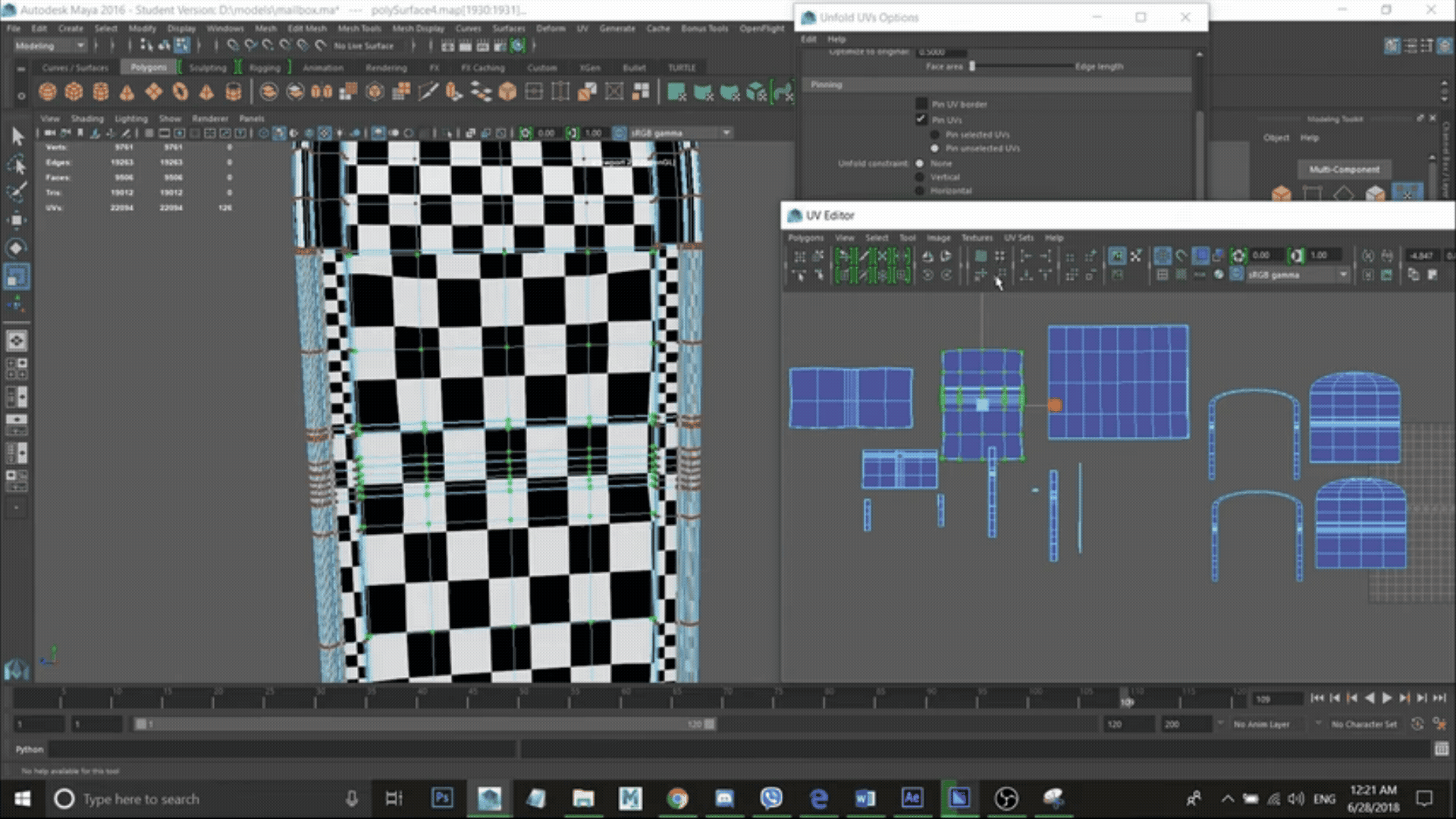Open the viewport Shading menu

click(x=87, y=119)
